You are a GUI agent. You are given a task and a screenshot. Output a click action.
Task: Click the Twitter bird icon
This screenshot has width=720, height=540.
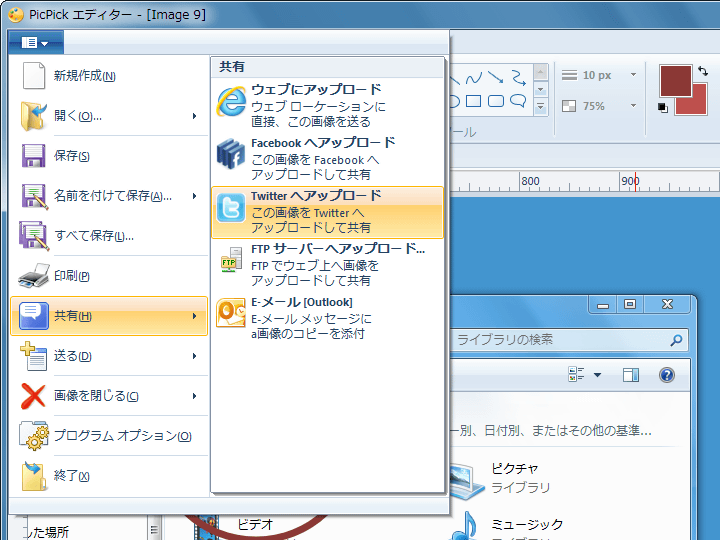[231, 208]
